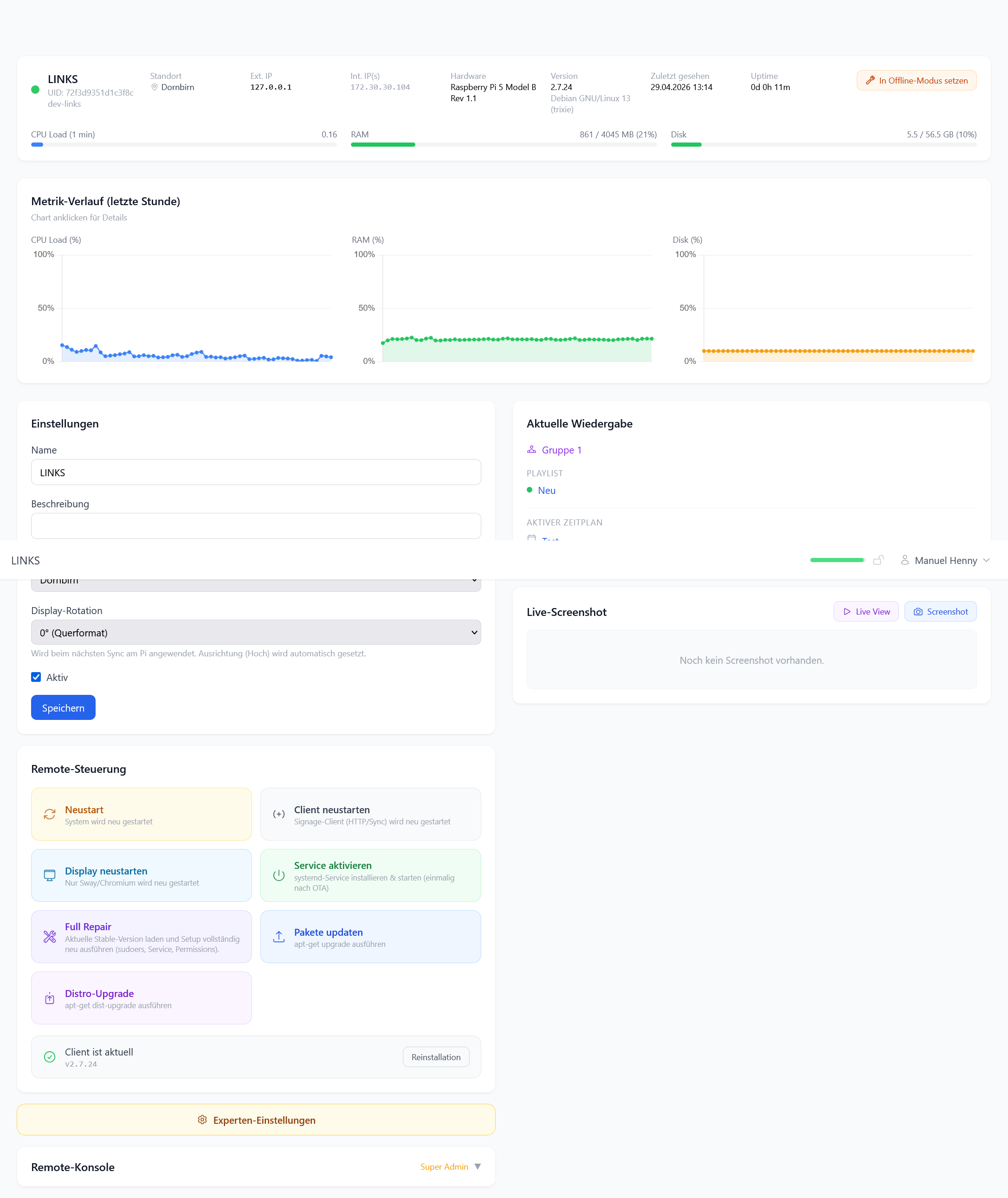Click the Beschreibung input field

coord(255,525)
